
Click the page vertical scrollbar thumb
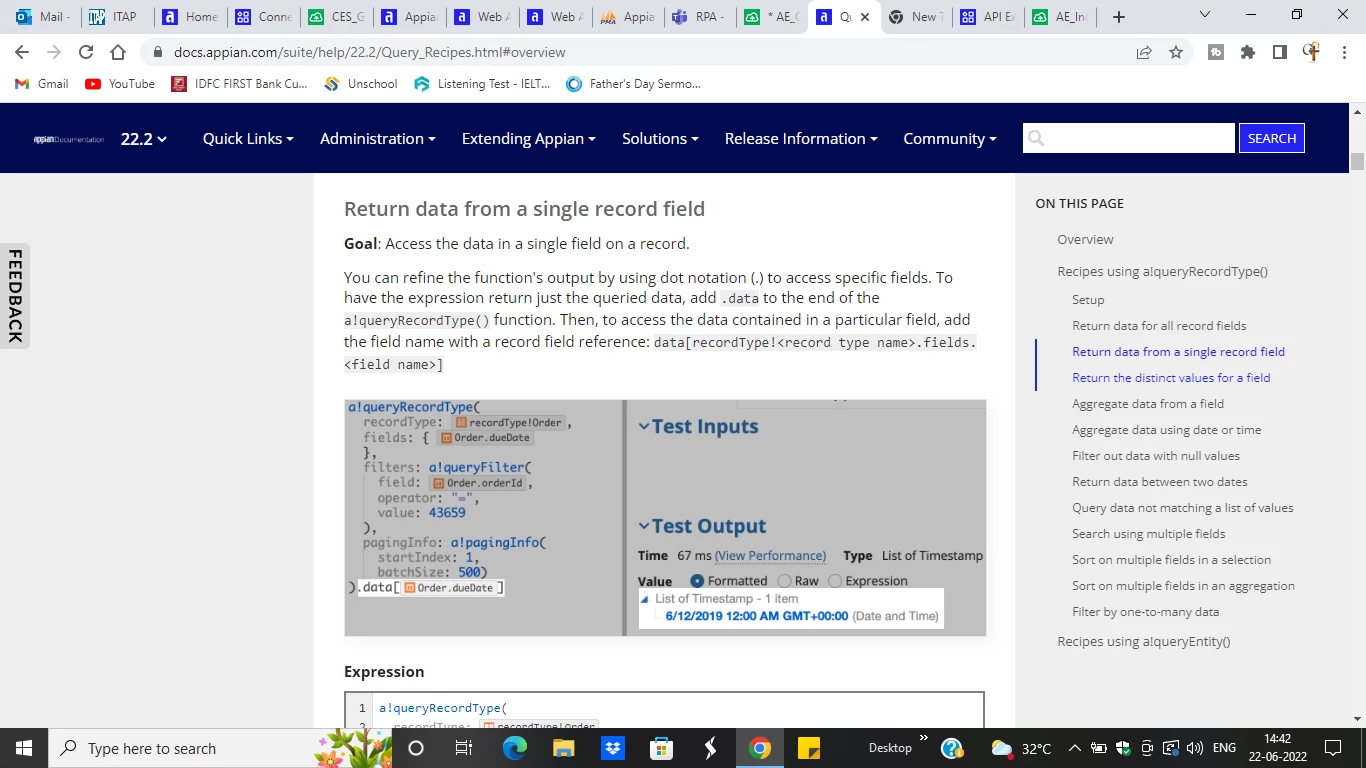(1357, 161)
